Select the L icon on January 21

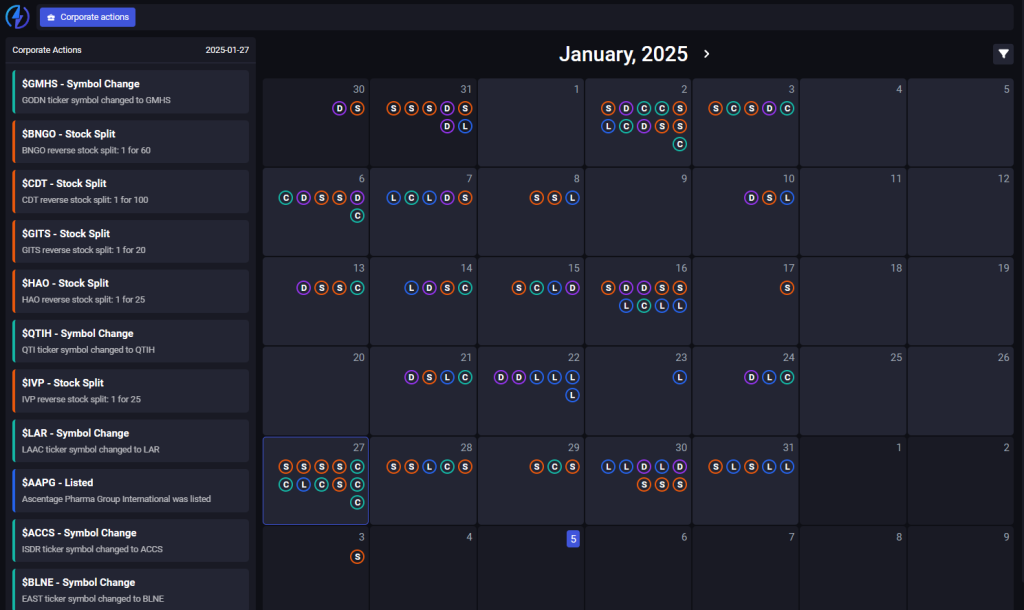point(447,377)
